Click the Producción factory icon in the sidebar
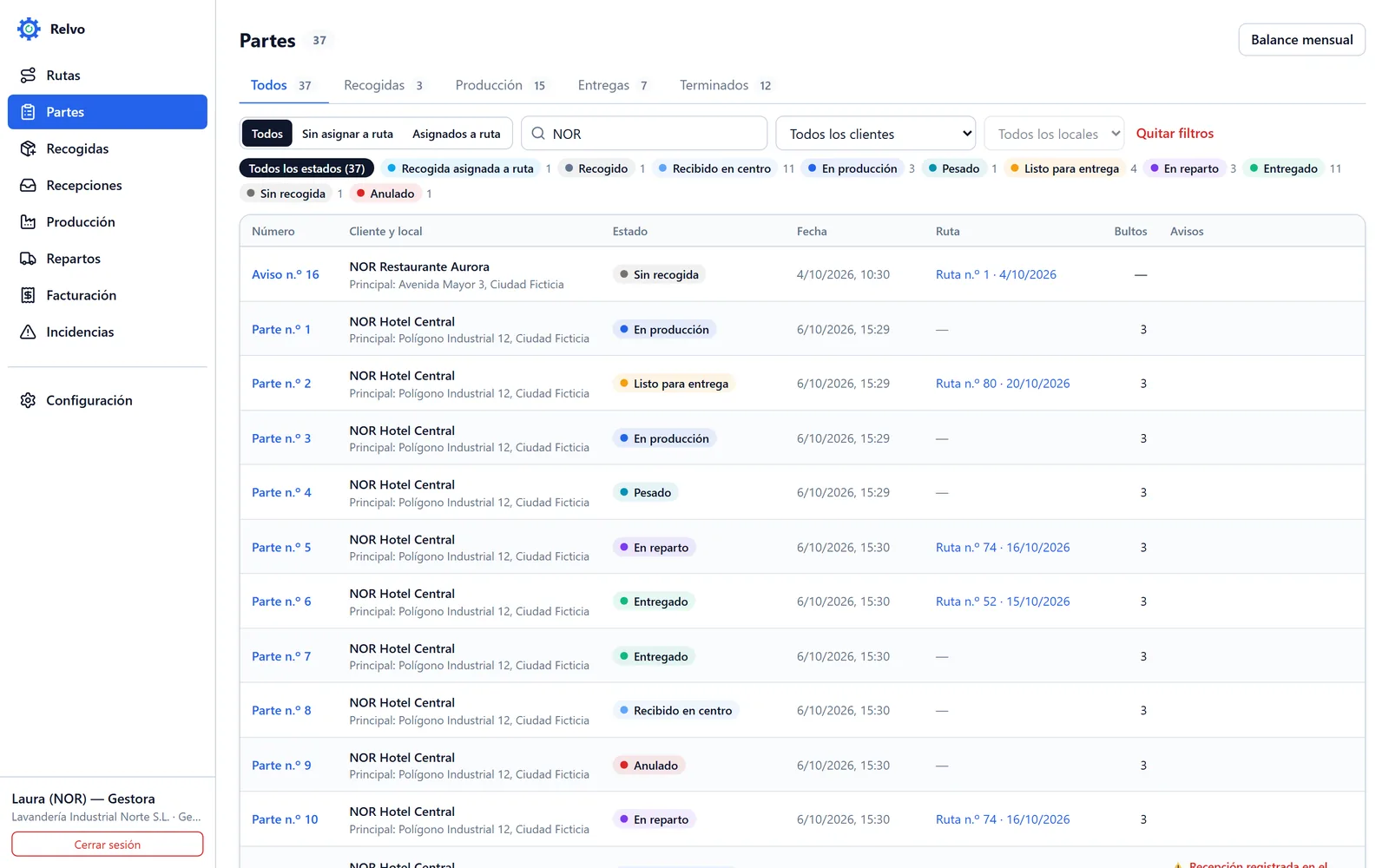The height and width of the screenshot is (868, 1389). point(28,222)
